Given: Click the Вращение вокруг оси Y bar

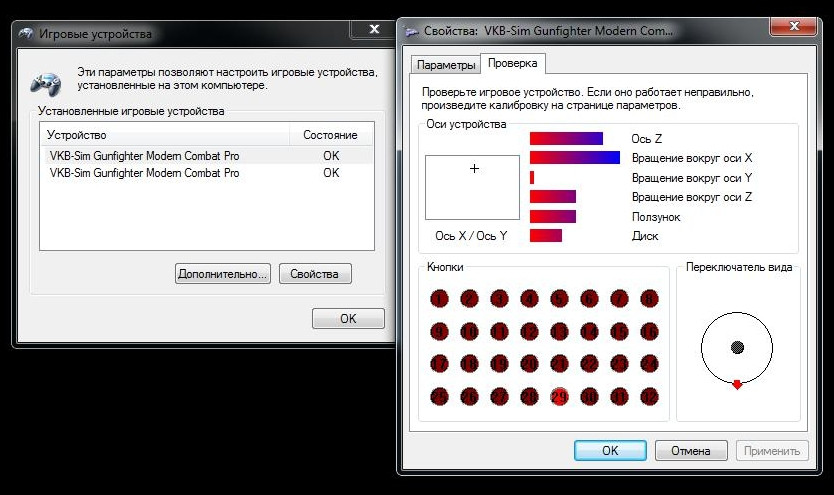Looking at the screenshot, I should click(x=532, y=177).
